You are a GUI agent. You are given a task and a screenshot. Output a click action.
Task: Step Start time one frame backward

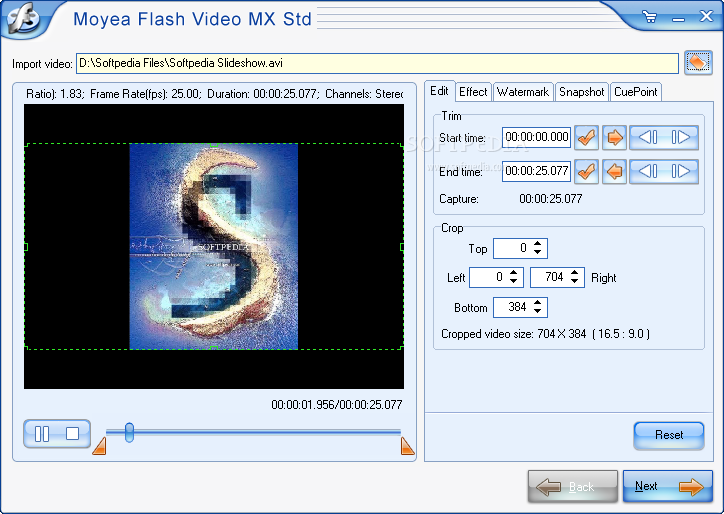(x=647, y=137)
